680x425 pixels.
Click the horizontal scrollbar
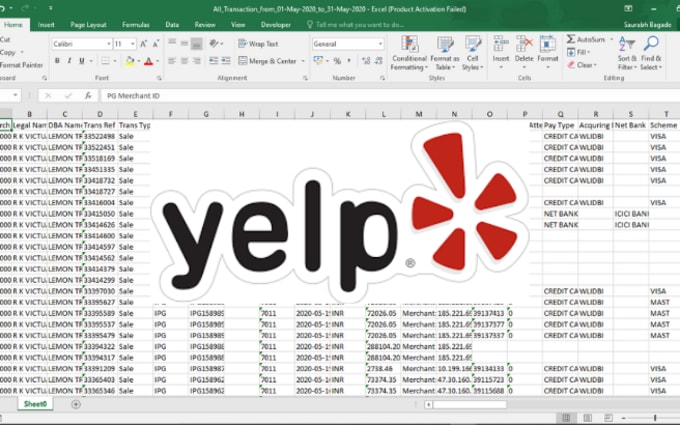[469, 404]
